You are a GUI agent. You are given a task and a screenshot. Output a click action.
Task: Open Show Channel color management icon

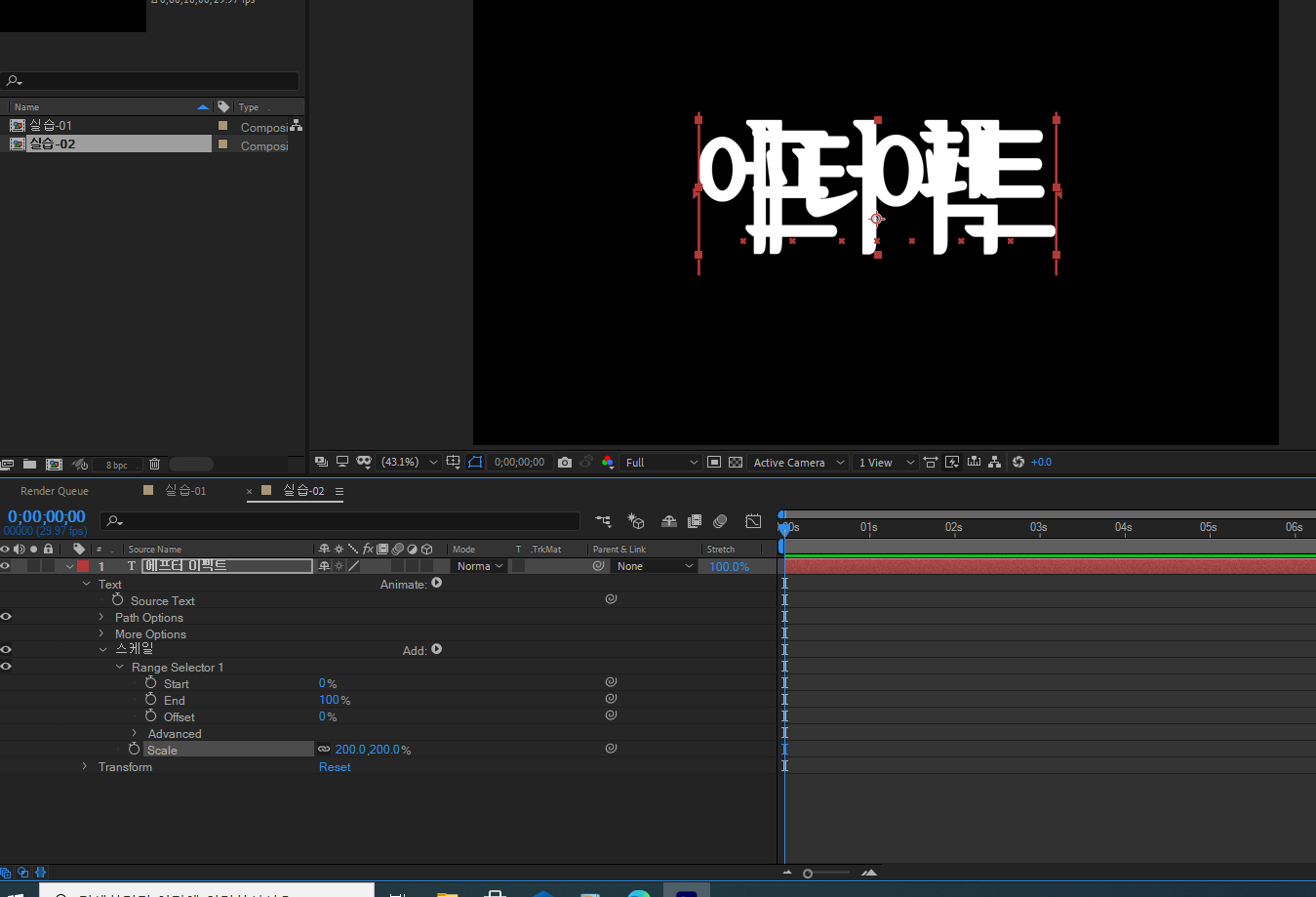608,462
